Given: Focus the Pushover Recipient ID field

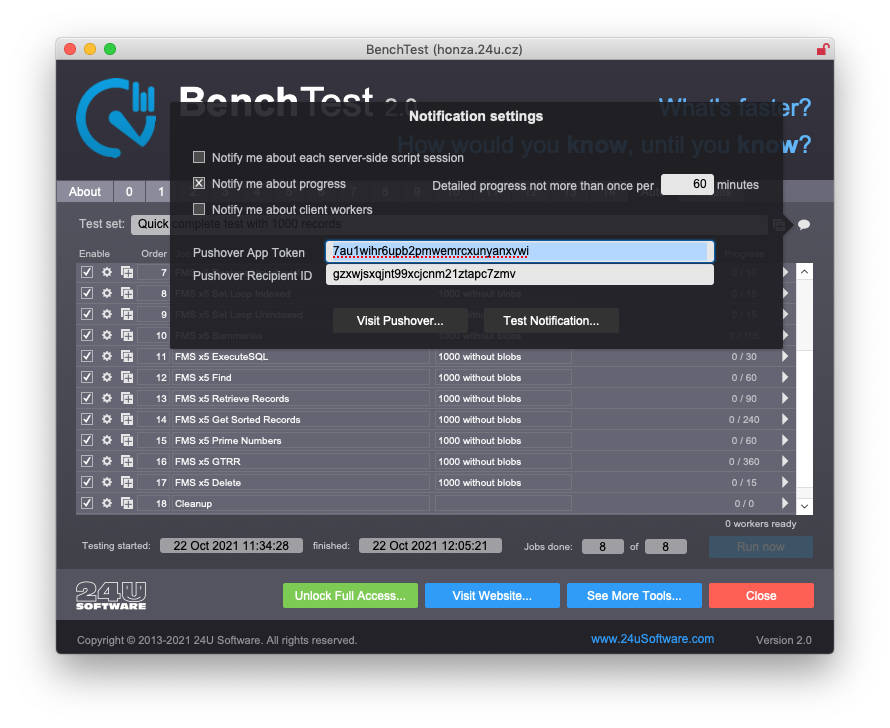Looking at the screenshot, I should (x=519, y=274).
